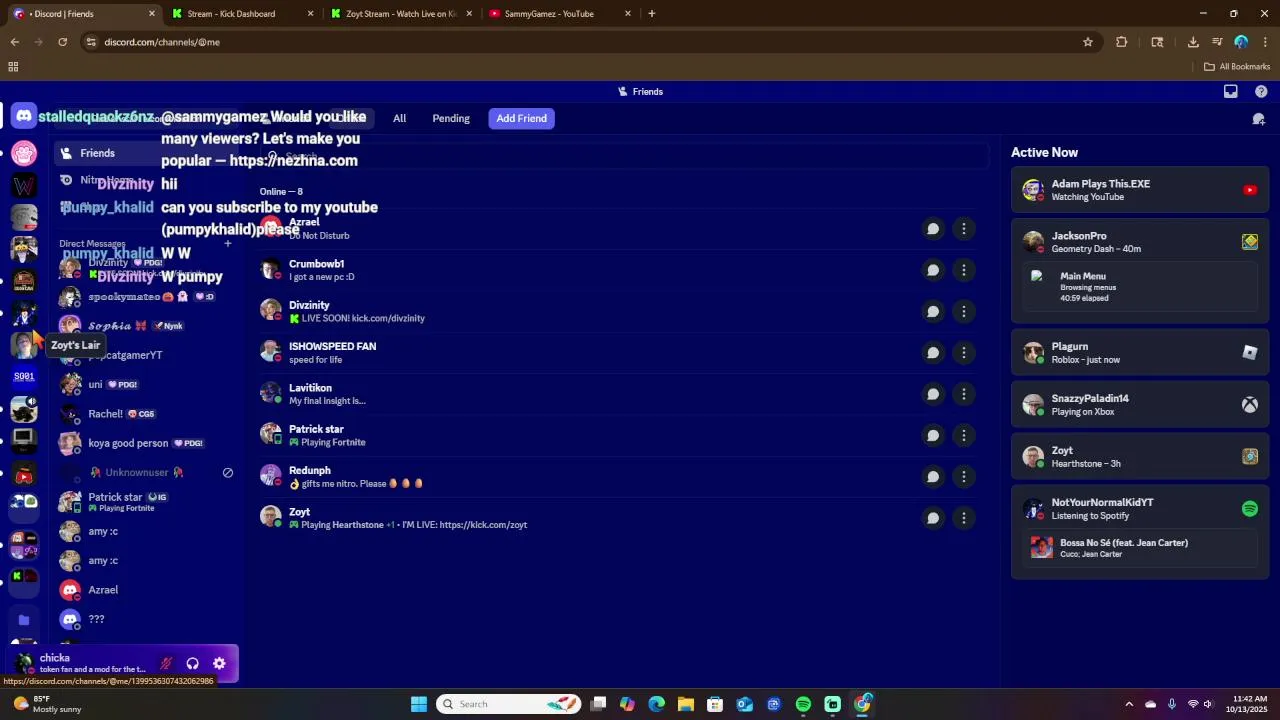Open DM with koya good person
The width and height of the screenshot is (1280, 720).
(x=146, y=443)
